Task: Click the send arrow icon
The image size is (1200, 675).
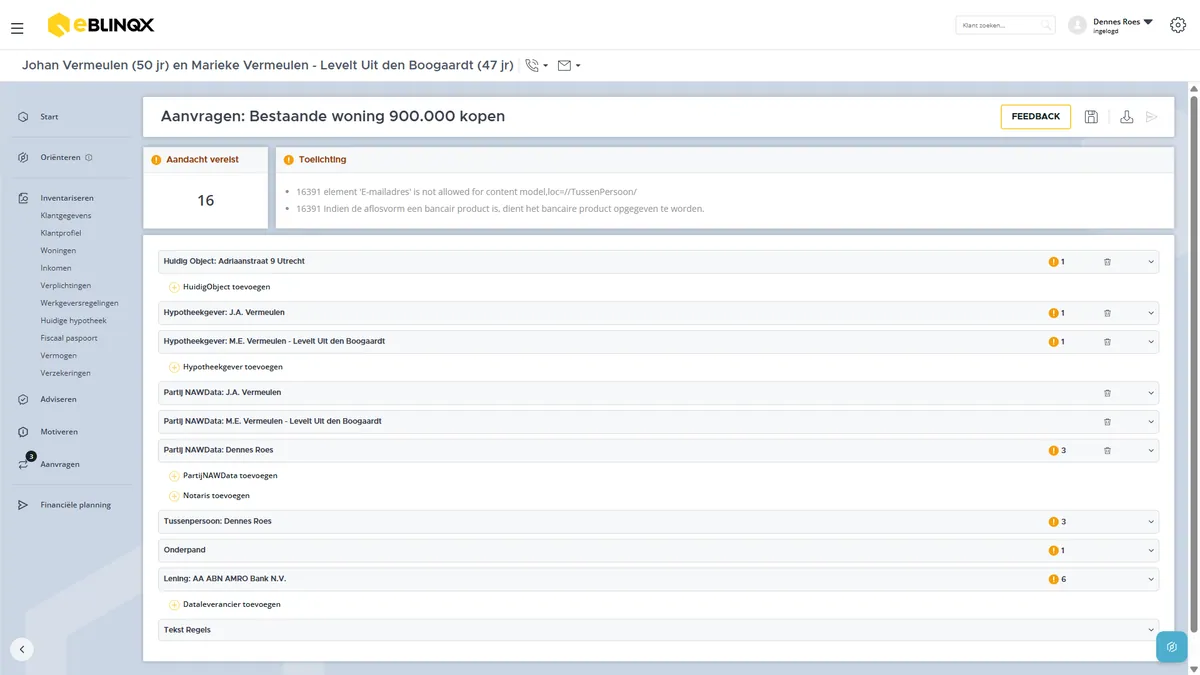Action: point(1152,117)
